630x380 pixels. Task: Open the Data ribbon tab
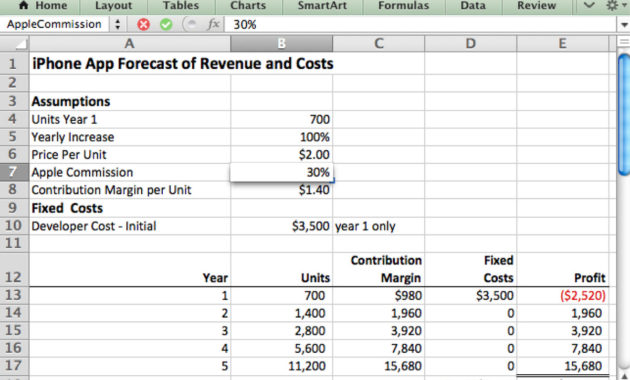(x=473, y=6)
